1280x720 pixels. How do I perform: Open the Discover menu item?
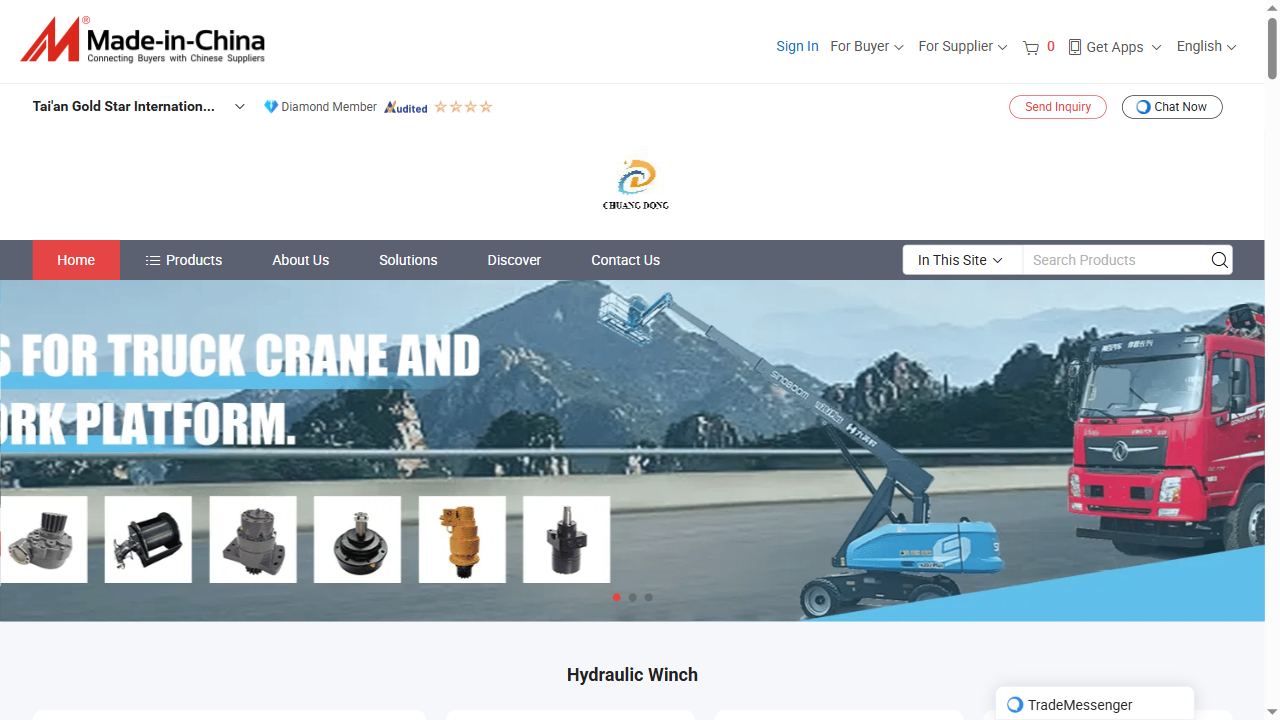tap(514, 260)
